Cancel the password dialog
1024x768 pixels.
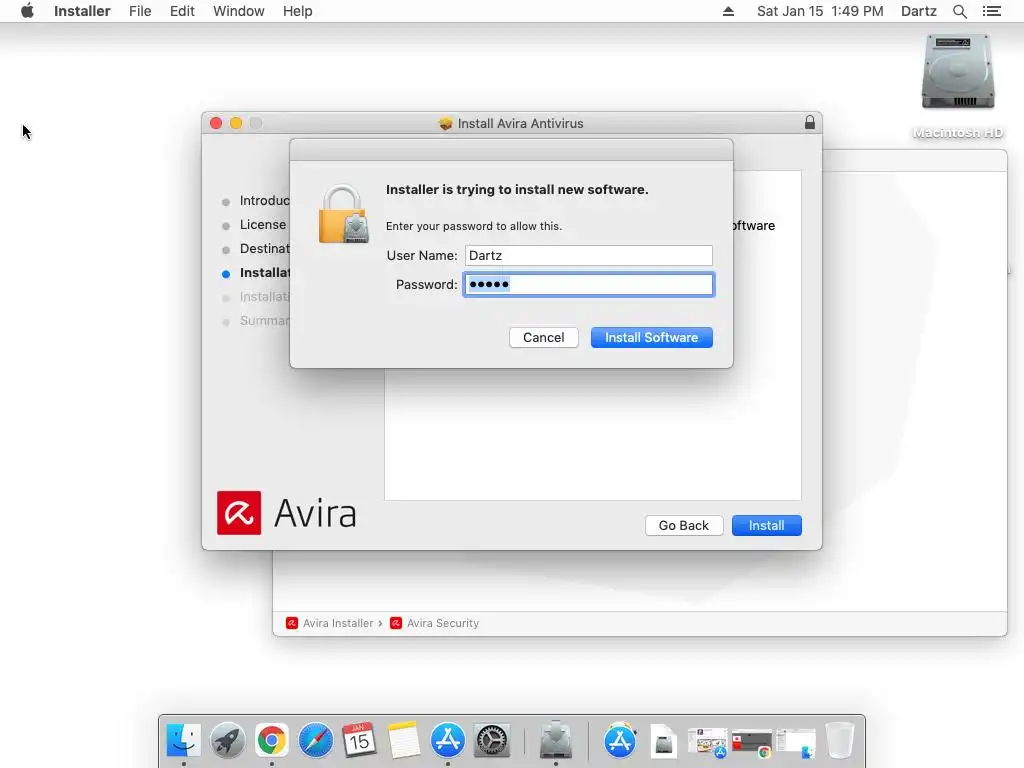[x=543, y=338]
